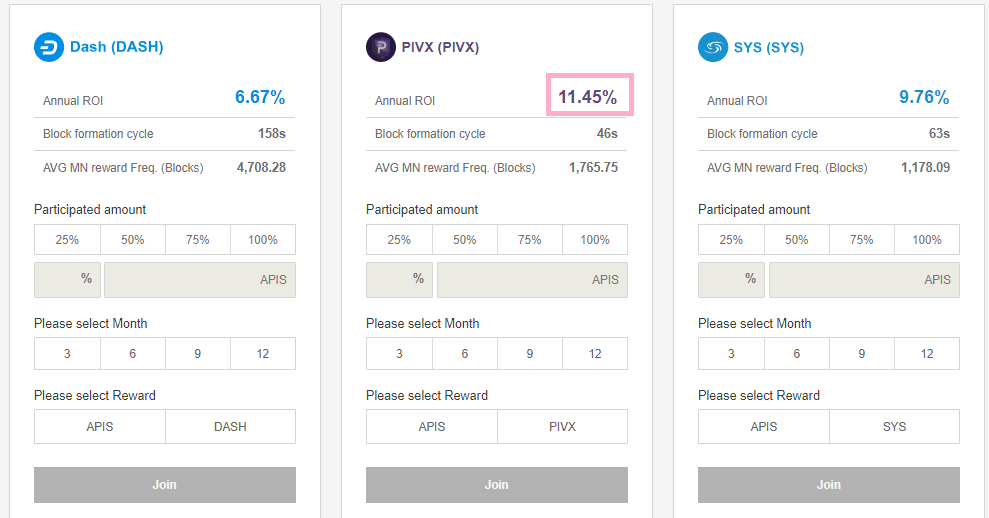989x518 pixels.
Task: Select 25% participation in the Dash card
Action: point(67,240)
